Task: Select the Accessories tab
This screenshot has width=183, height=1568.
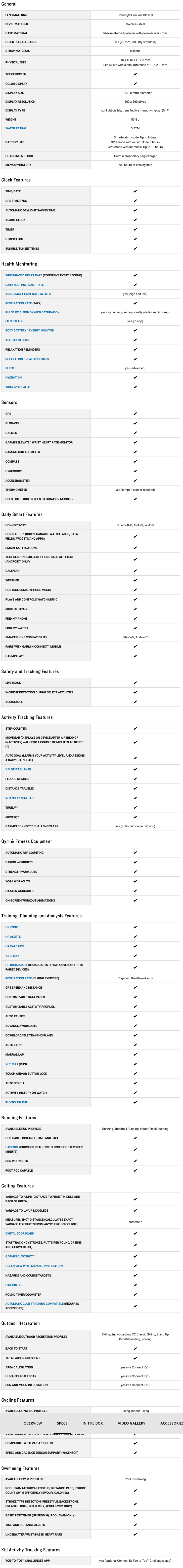Action: pyautogui.click(x=171, y=1423)
